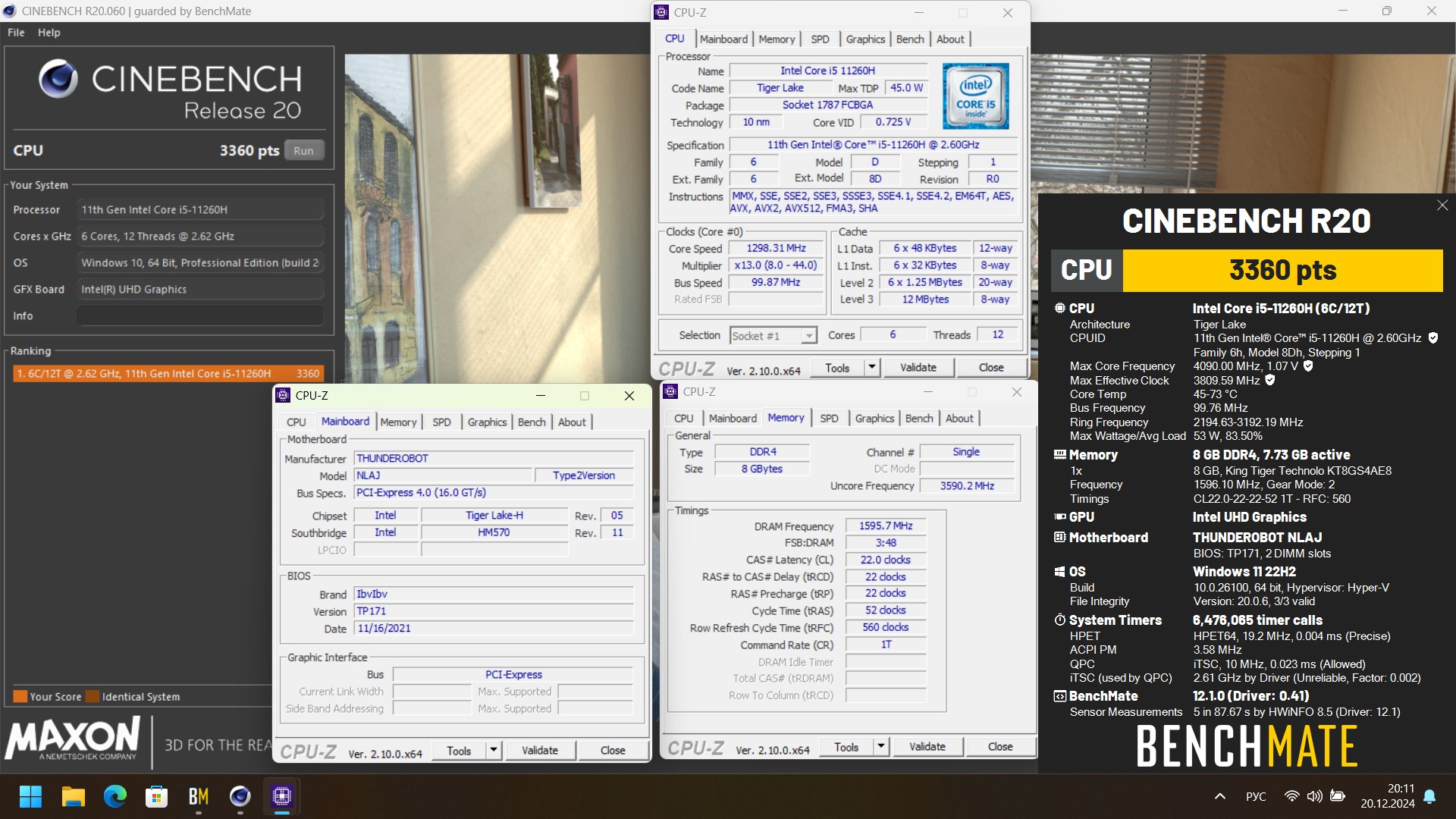Click DRAM Frequency value 1595.7 MHz
1456x819 pixels.
(x=885, y=526)
